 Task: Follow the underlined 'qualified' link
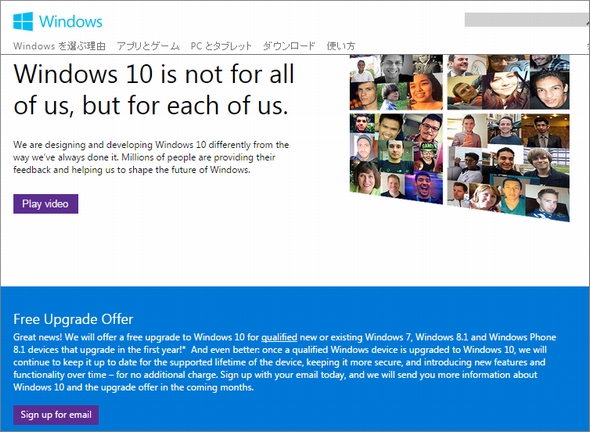tap(279, 337)
